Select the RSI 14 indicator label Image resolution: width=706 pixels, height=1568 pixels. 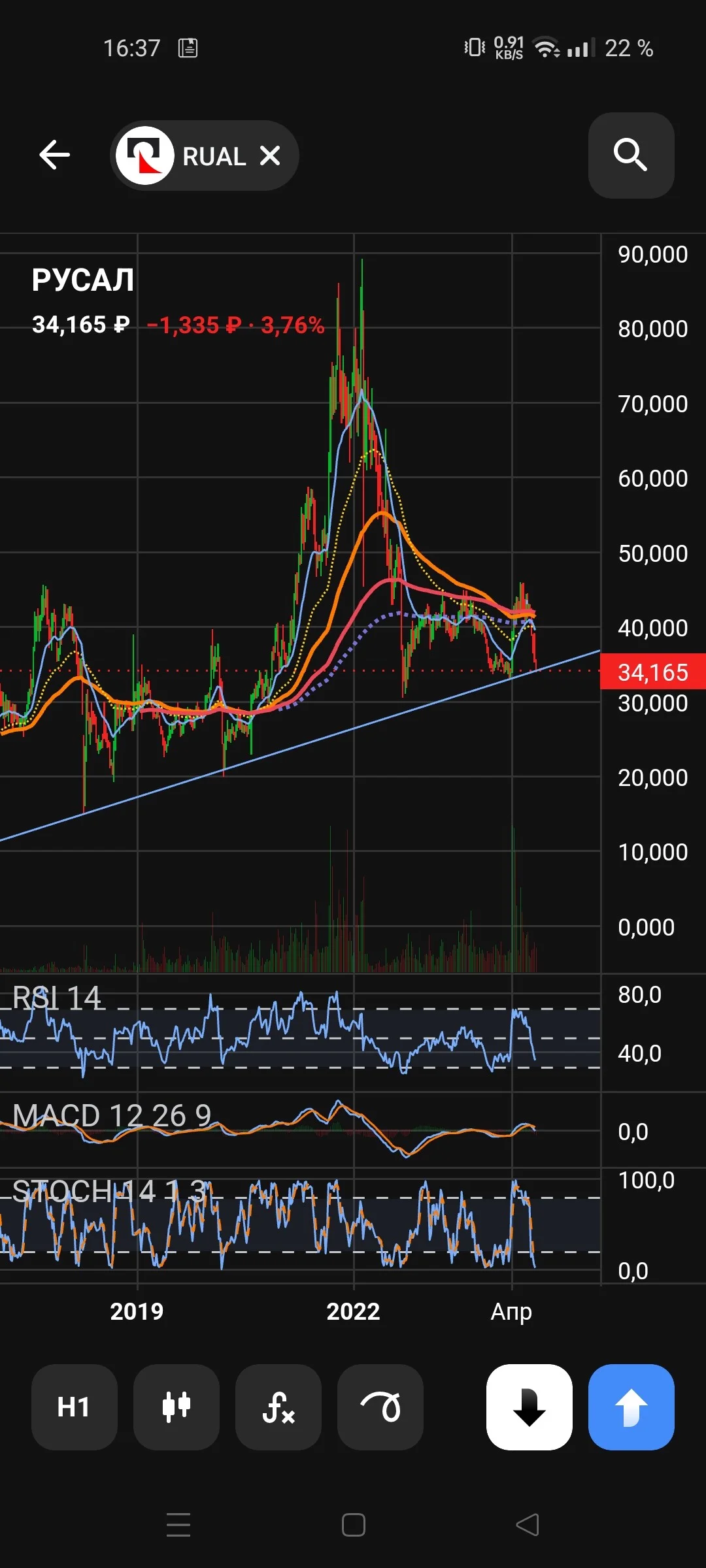[57, 998]
